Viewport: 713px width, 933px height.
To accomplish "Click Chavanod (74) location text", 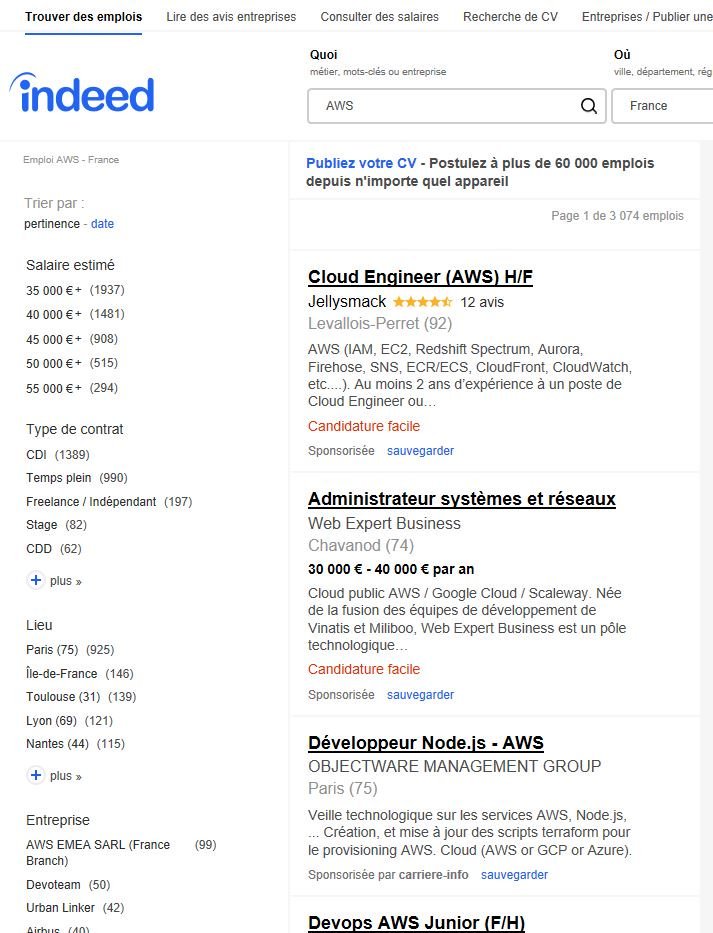I will coord(361,546).
